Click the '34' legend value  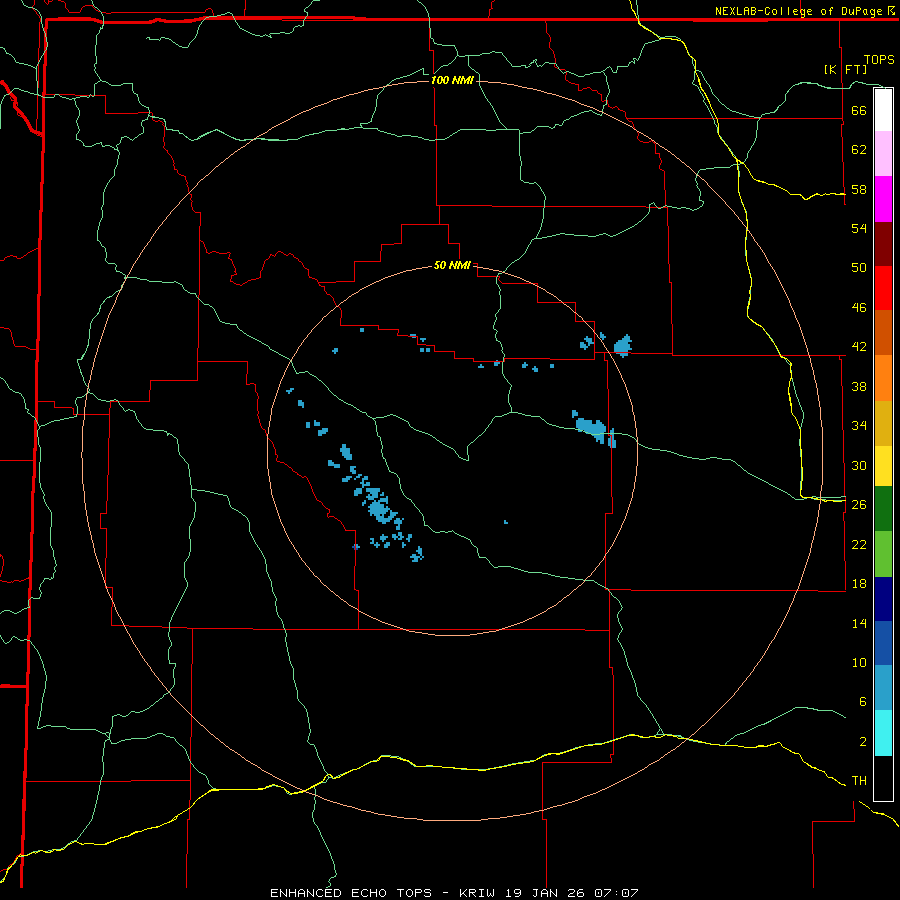coord(859,425)
